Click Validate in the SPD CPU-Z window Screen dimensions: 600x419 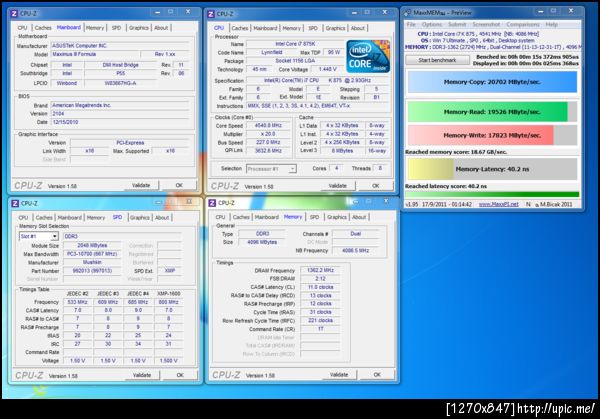pyautogui.click(x=142, y=375)
